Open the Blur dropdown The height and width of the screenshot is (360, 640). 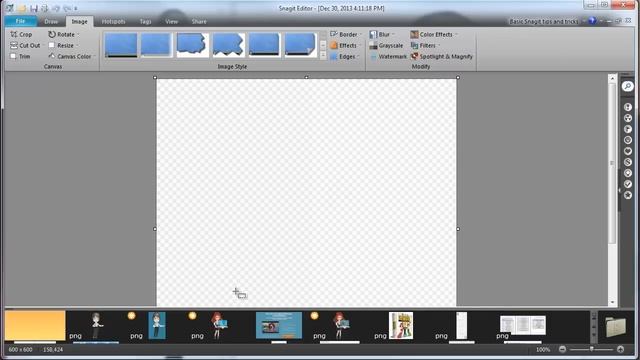tap(382, 35)
